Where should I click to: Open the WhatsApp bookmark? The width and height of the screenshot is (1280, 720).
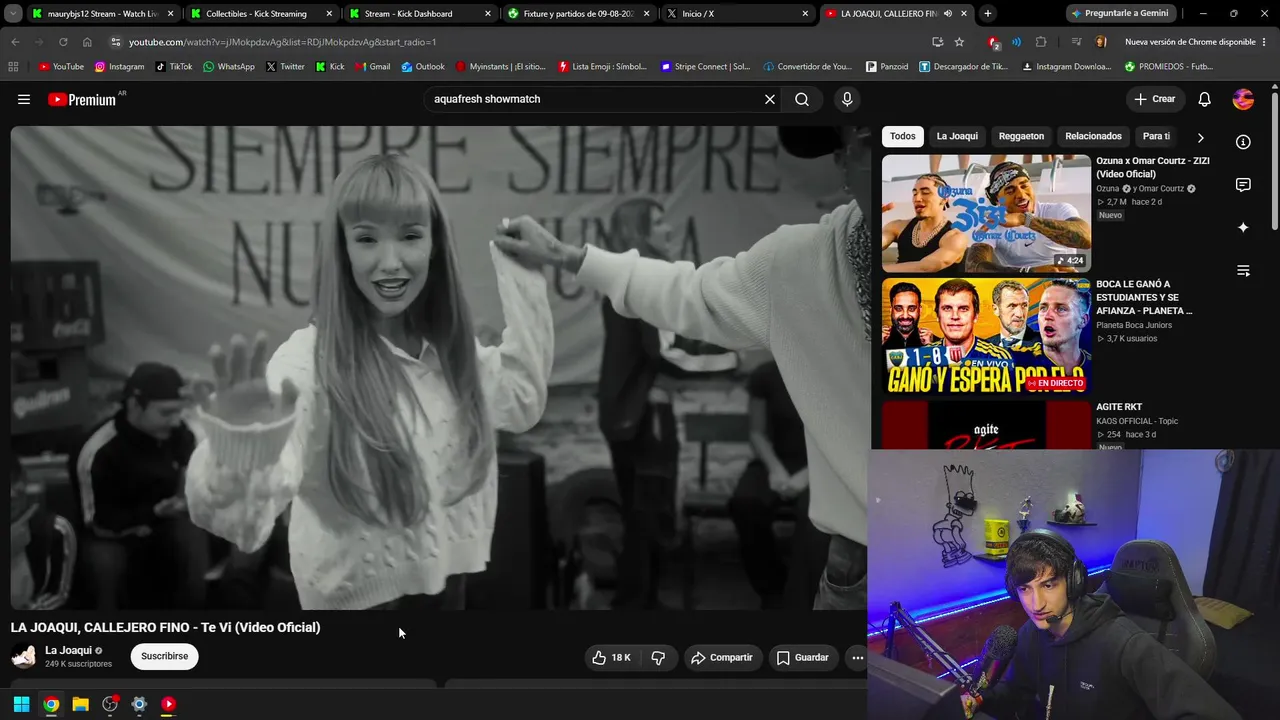tap(228, 67)
